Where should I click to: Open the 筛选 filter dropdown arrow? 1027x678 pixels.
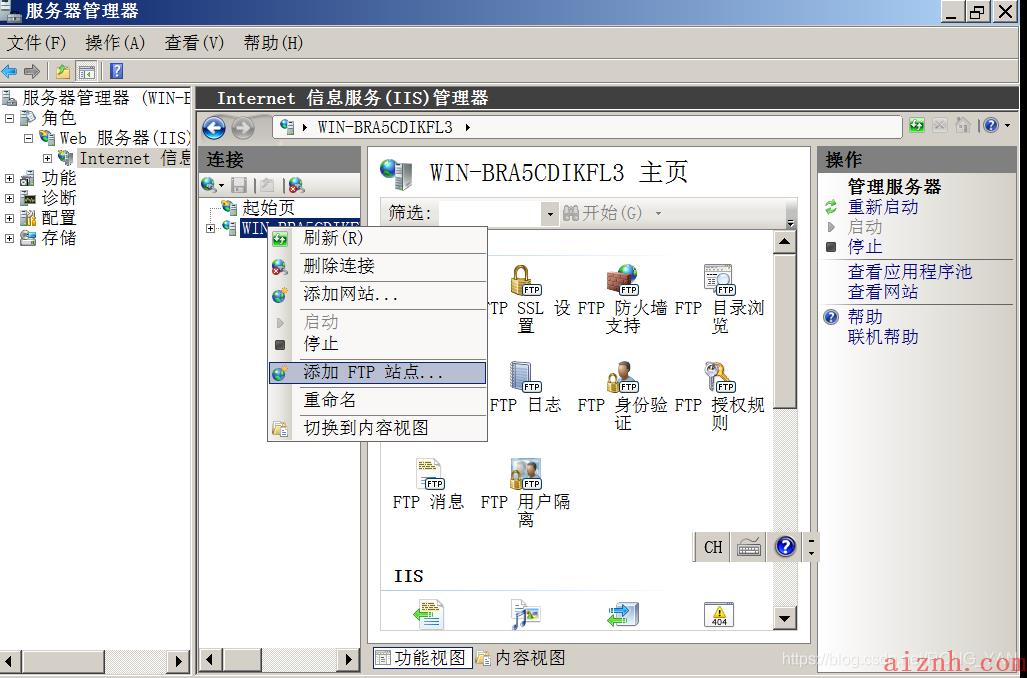coord(550,214)
